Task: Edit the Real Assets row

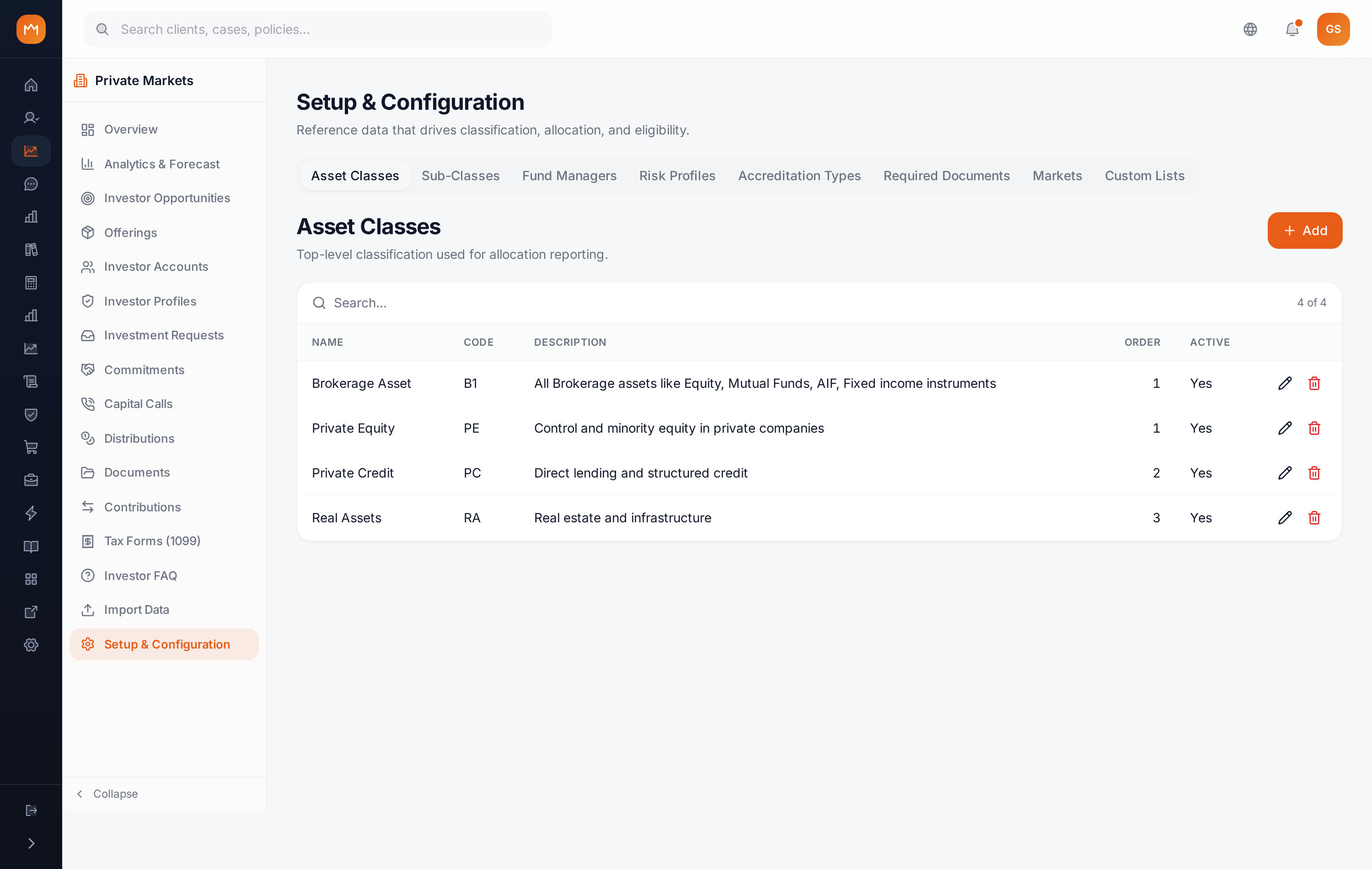Action: click(1285, 518)
